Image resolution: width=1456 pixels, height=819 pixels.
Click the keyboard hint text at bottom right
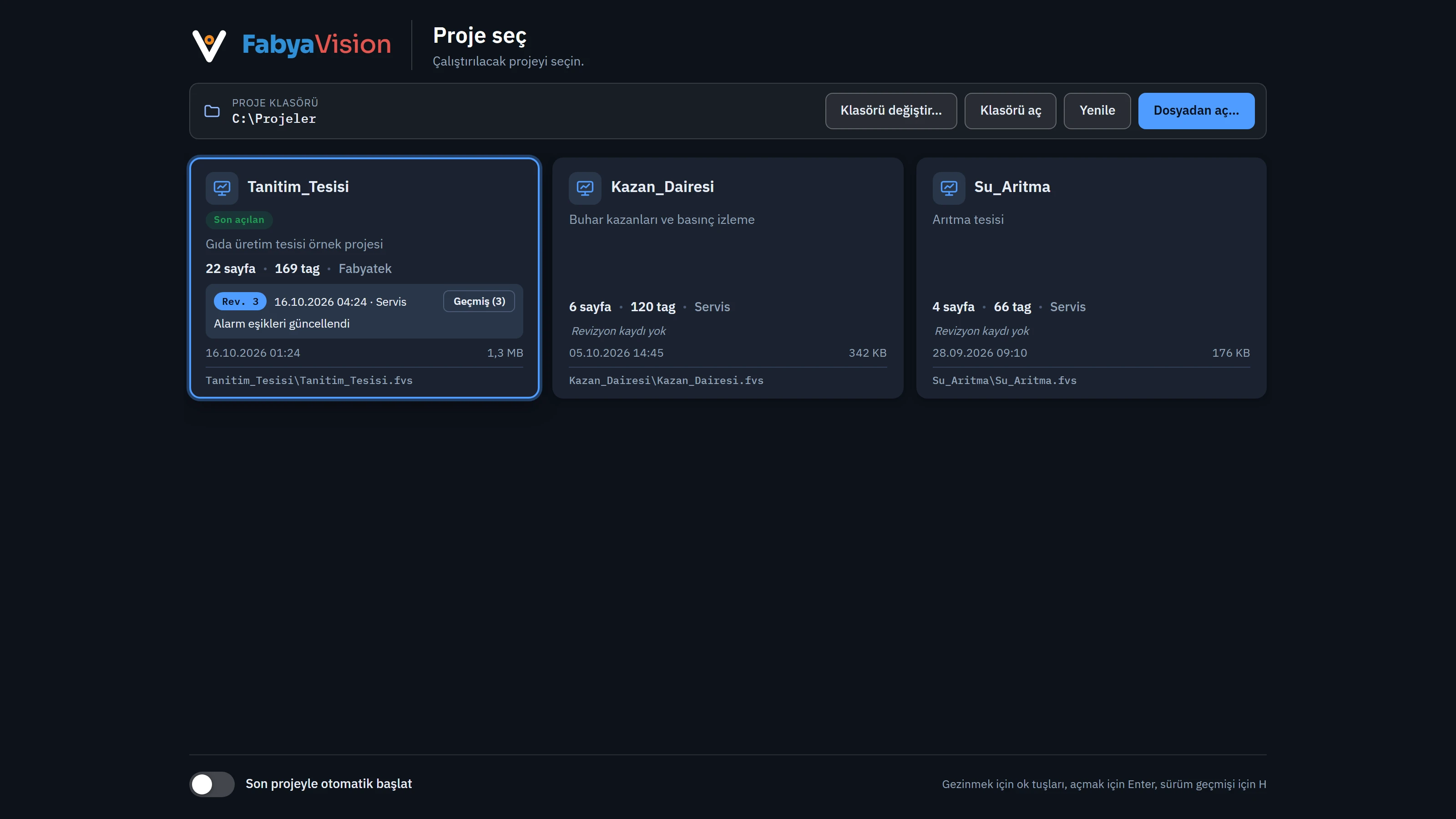pyautogui.click(x=1104, y=784)
